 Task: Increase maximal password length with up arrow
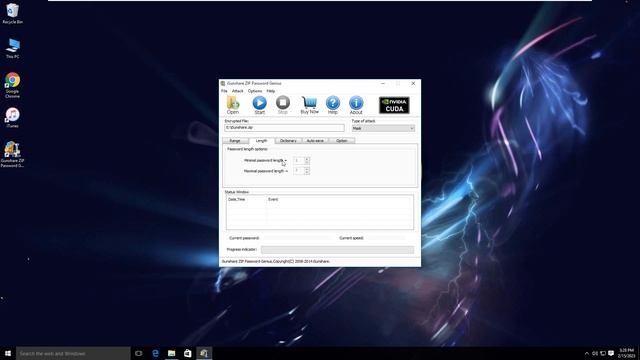(x=307, y=169)
